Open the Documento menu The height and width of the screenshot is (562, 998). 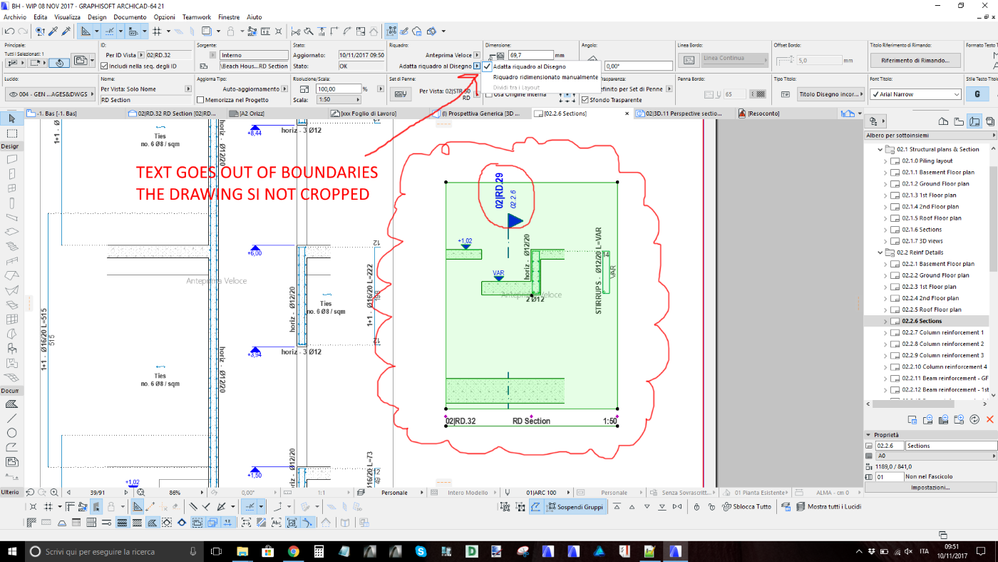(x=130, y=17)
